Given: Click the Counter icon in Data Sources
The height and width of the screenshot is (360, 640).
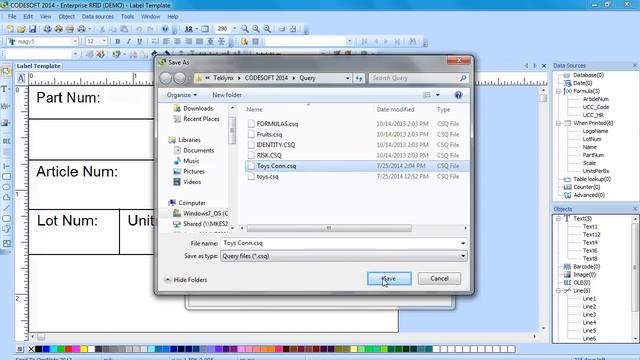Looking at the screenshot, I should [x=567, y=187].
